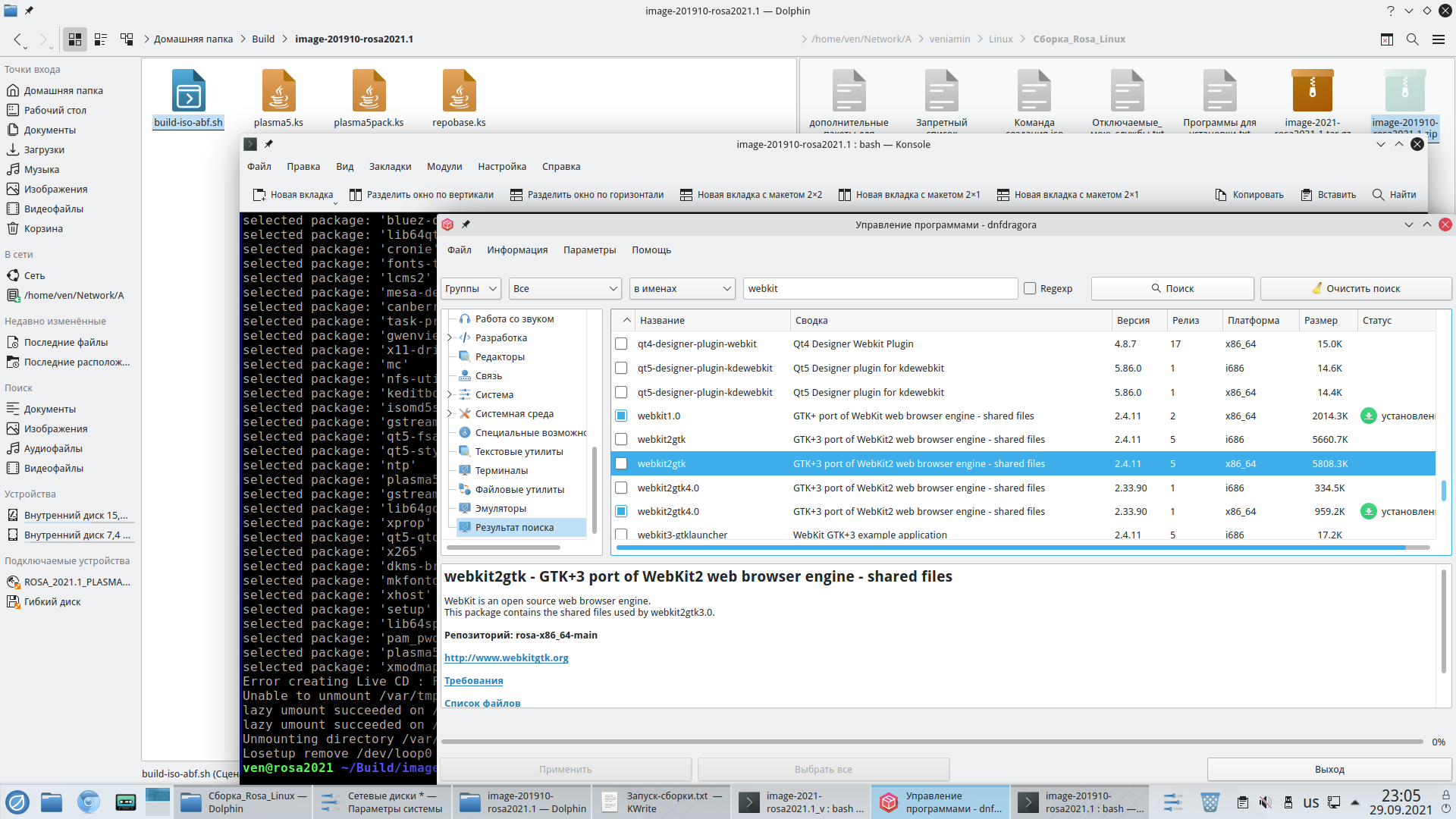Click the Dolphin icons view mode button
The width and height of the screenshot is (1456, 819).
tap(74, 39)
